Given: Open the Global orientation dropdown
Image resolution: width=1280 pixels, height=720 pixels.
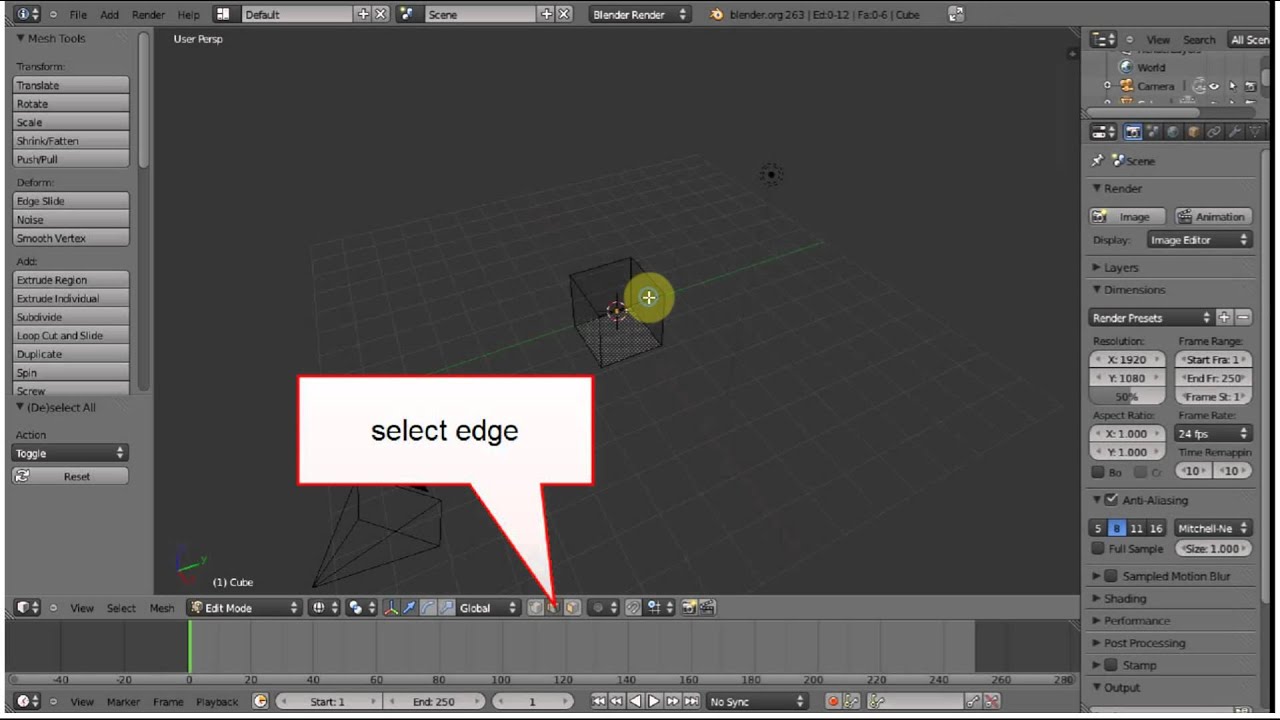Looking at the screenshot, I should pyautogui.click(x=488, y=607).
